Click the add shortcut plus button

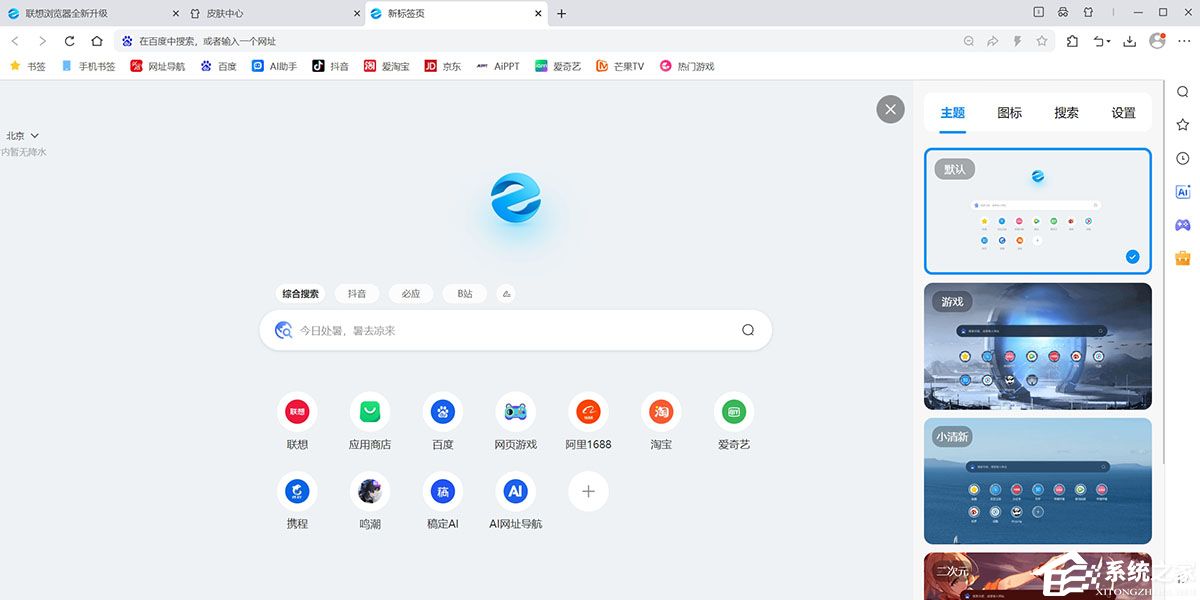[588, 491]
